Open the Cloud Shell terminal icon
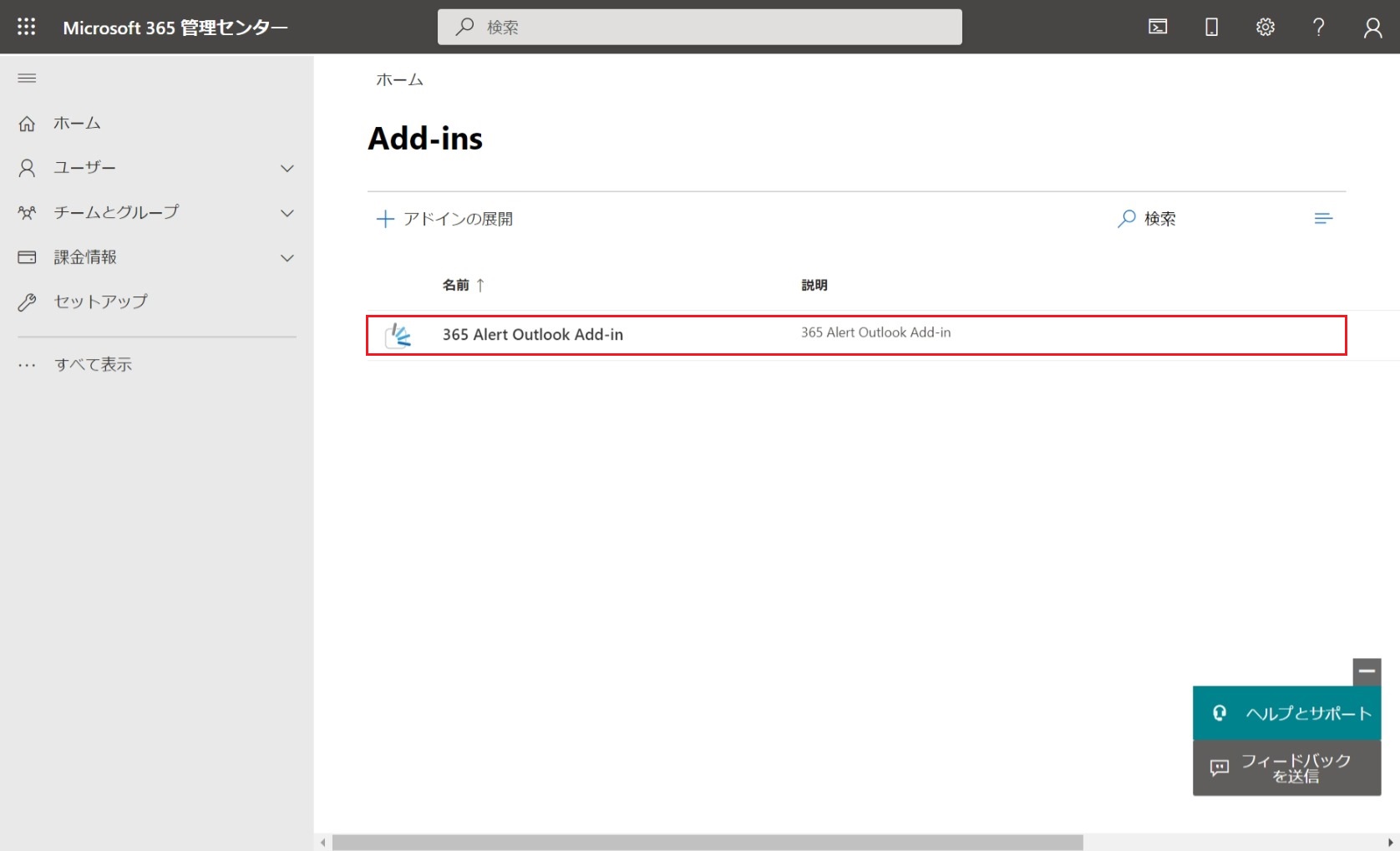This screenshot has height=851, width=1400. coord(1158,27)
